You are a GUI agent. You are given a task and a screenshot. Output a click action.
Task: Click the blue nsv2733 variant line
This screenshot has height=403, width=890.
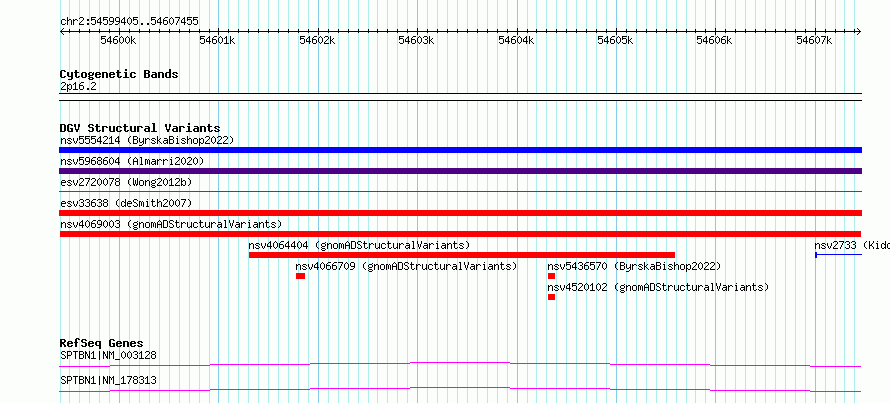(838, 255)
